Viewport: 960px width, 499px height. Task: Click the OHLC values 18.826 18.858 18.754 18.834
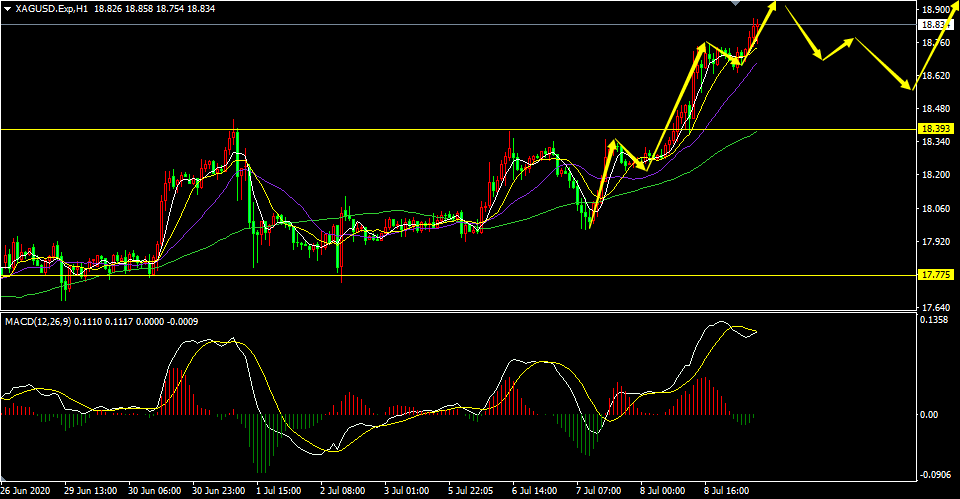tap(155, 9)
